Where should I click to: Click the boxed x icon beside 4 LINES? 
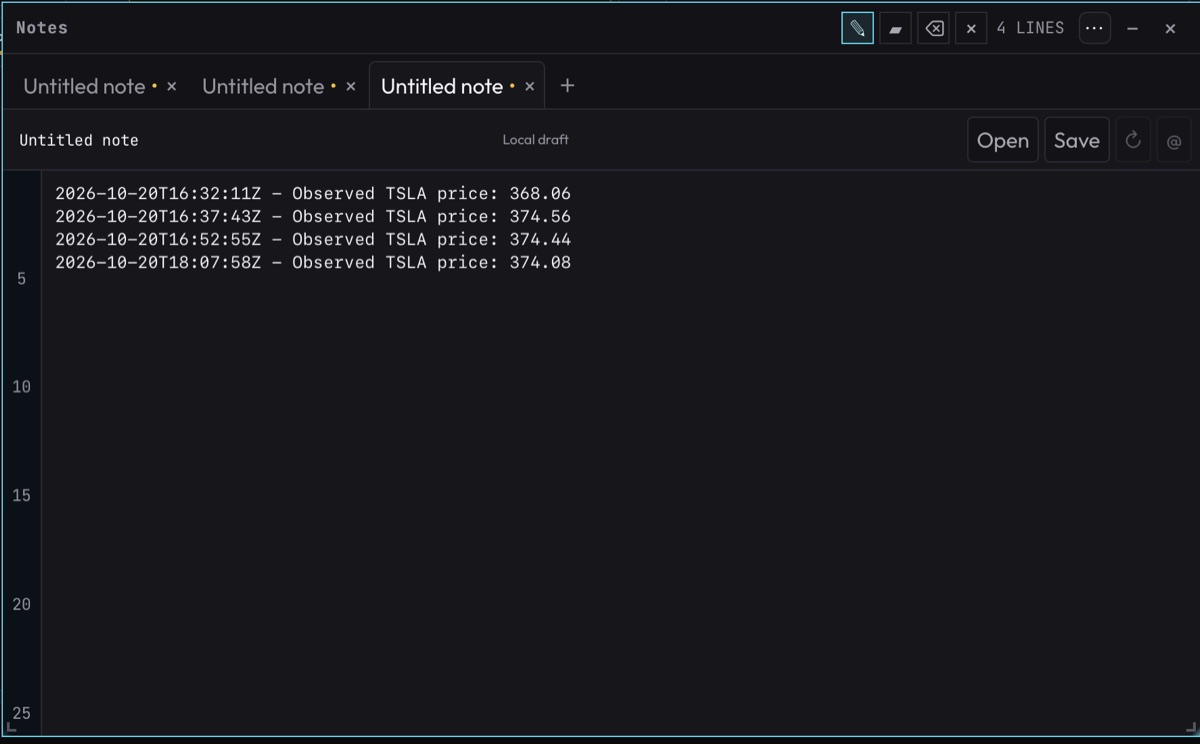(971, 28)
